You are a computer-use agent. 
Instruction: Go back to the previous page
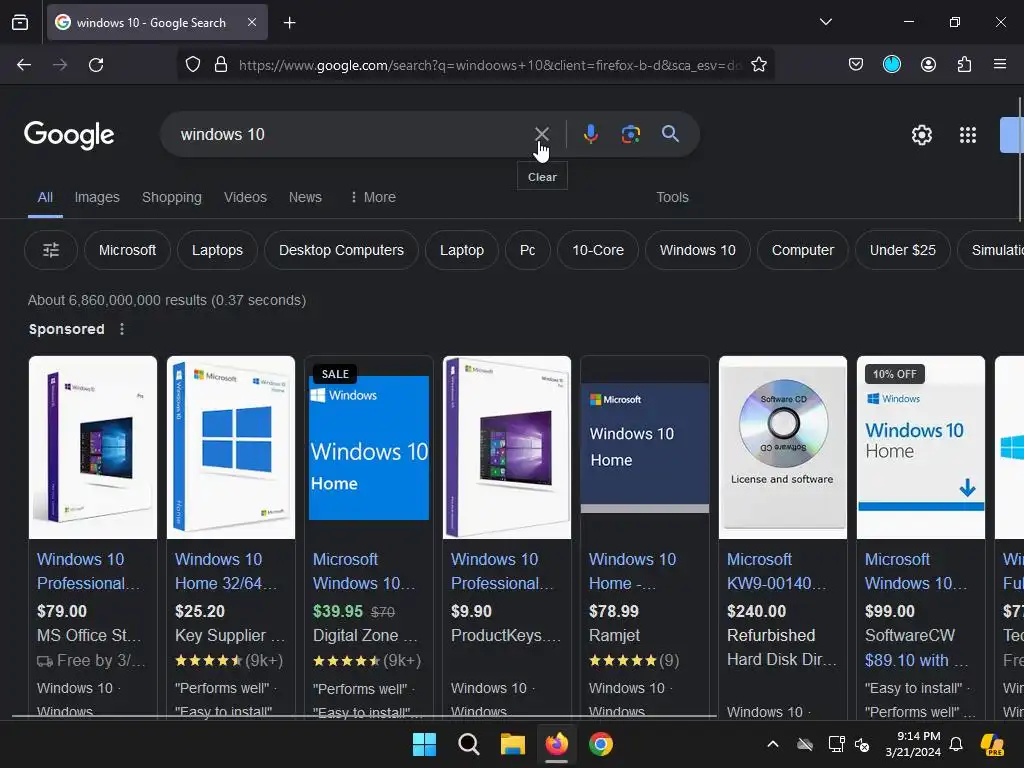(x=24, y=65)
